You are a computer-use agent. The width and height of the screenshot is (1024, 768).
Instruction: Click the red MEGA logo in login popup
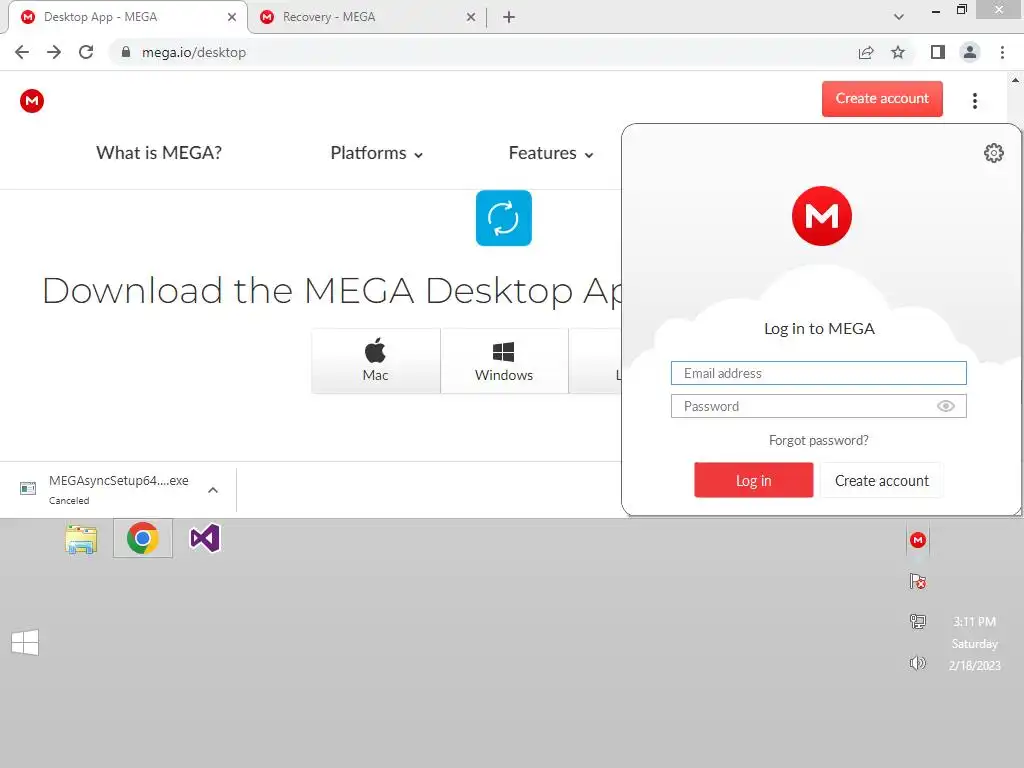(822, 216)
